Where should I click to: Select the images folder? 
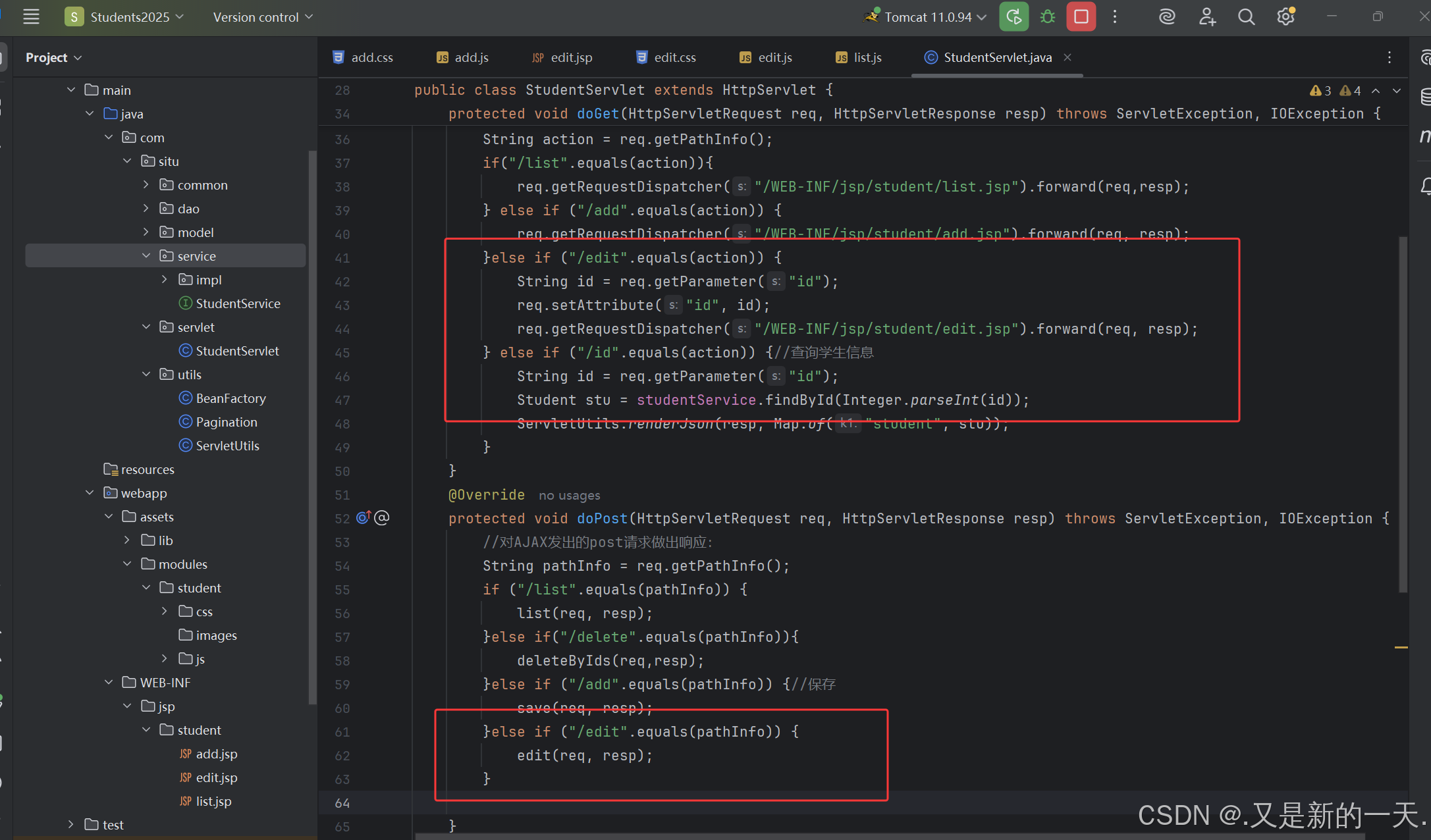[x=208, y=635]
